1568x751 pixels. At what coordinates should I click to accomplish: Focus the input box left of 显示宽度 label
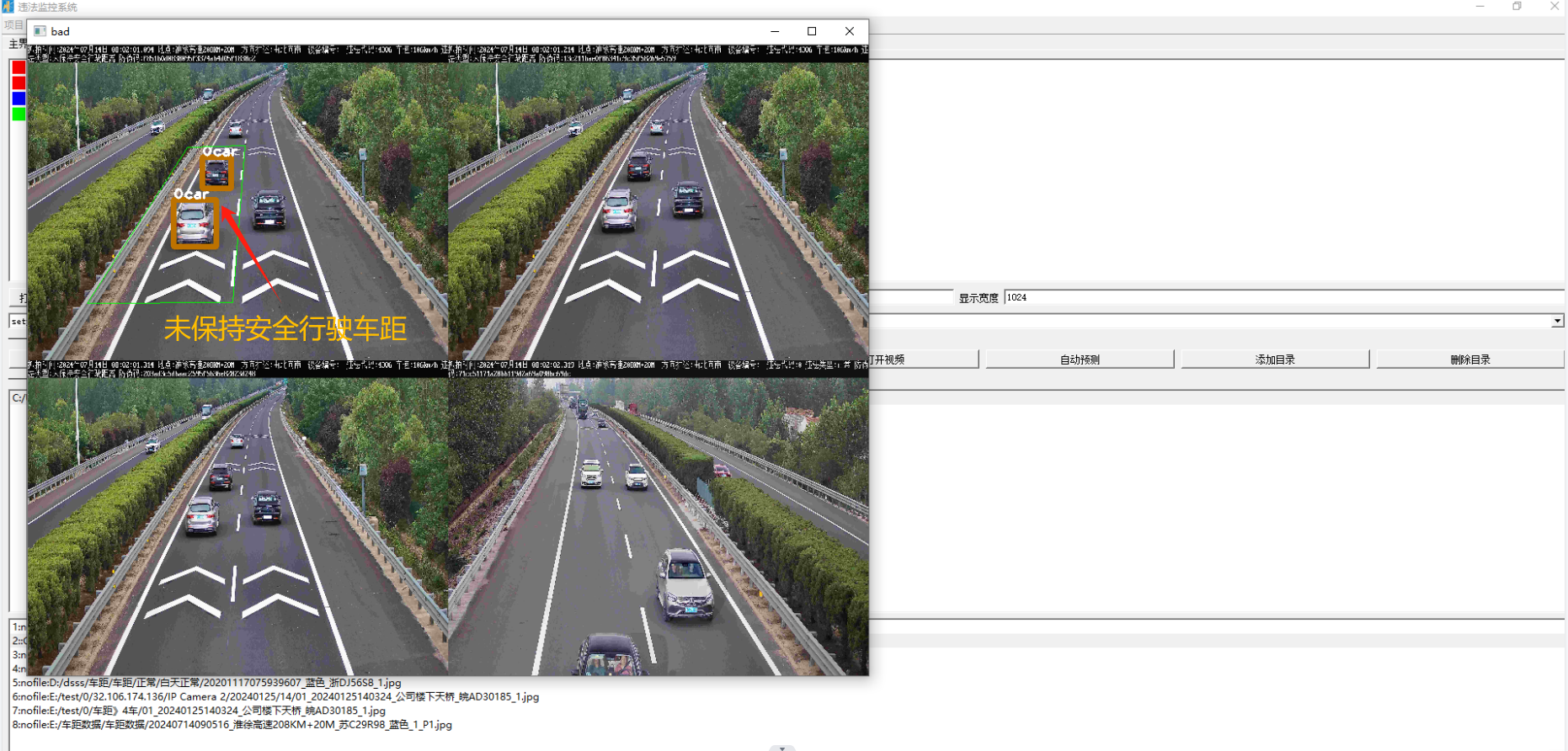(910, 297)
